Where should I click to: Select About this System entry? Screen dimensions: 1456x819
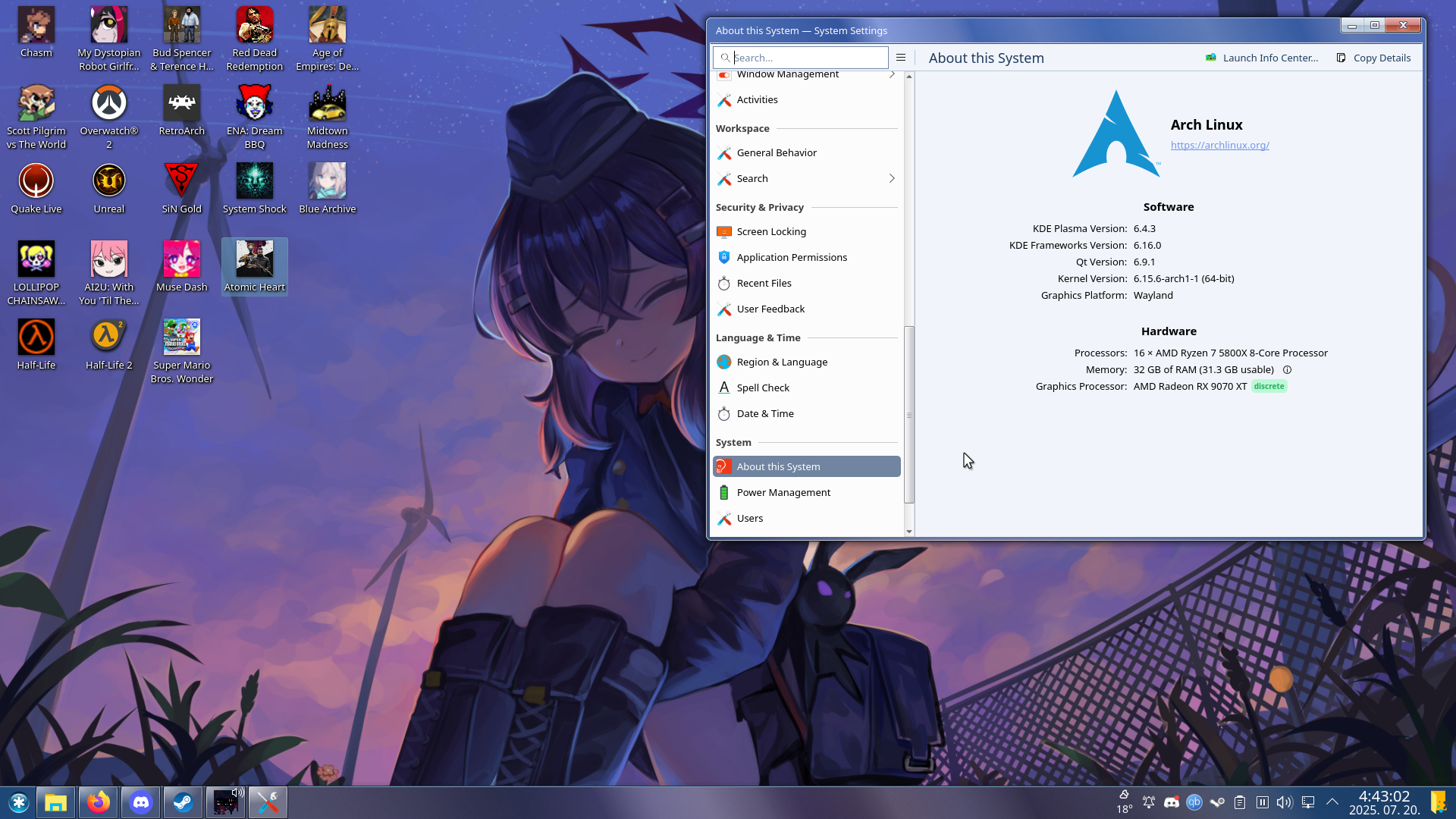point(807,466)
